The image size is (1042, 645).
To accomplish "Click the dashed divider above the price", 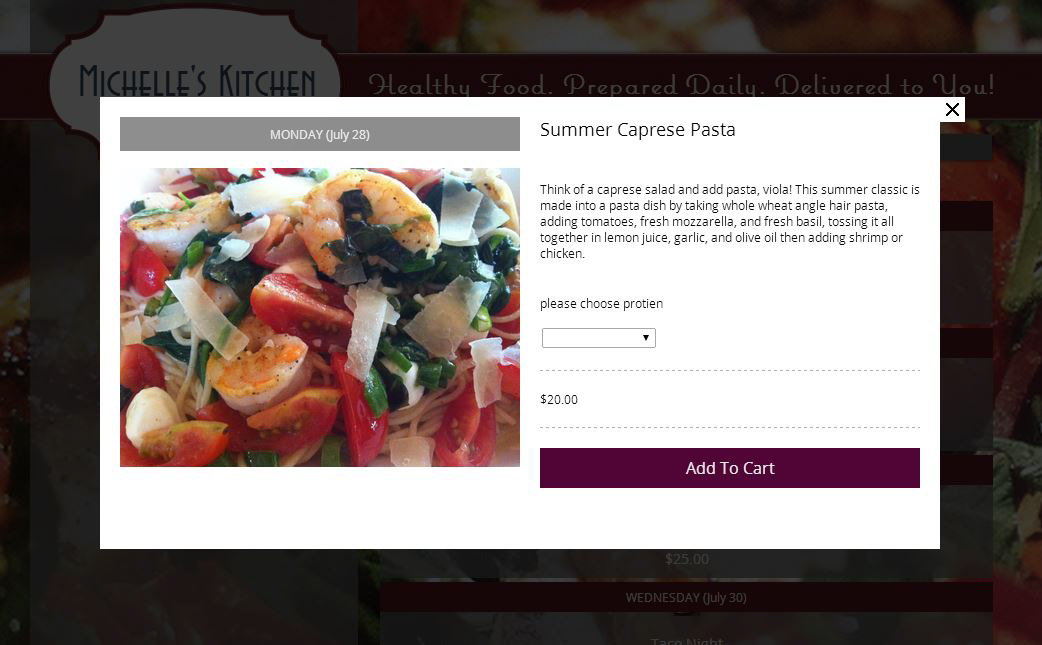I will coord(729,371).
